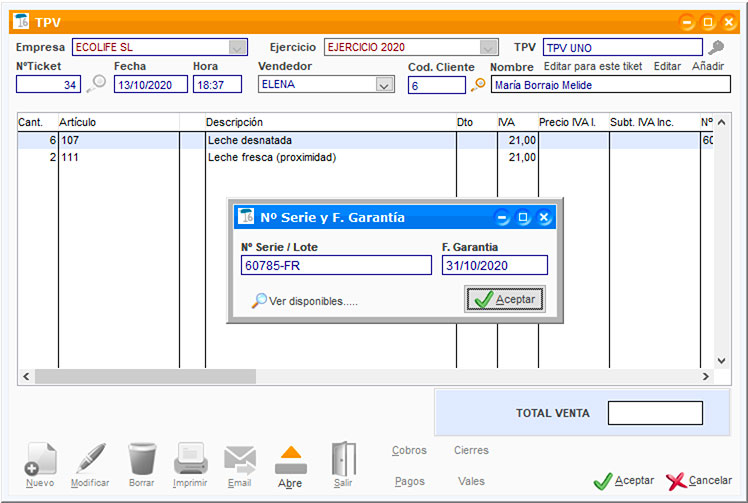
Task: Click Aceptar at bottom of TPV window
Action: click(x=624, y=481)
